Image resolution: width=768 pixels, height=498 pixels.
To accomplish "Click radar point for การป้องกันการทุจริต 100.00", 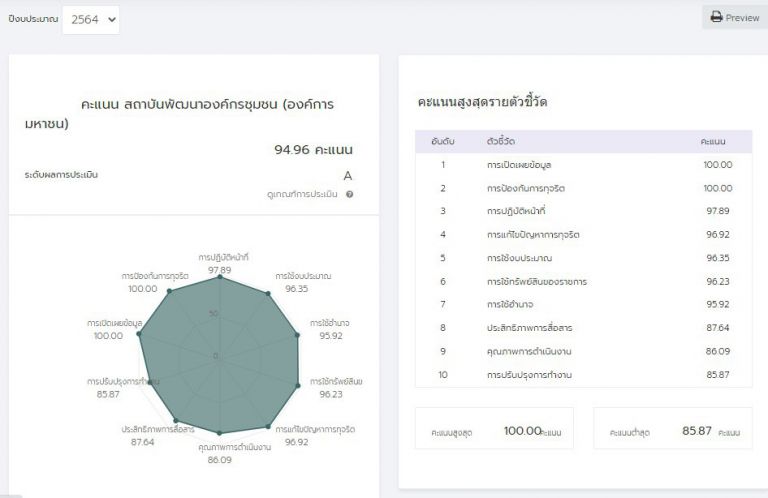I will (168, 292).
